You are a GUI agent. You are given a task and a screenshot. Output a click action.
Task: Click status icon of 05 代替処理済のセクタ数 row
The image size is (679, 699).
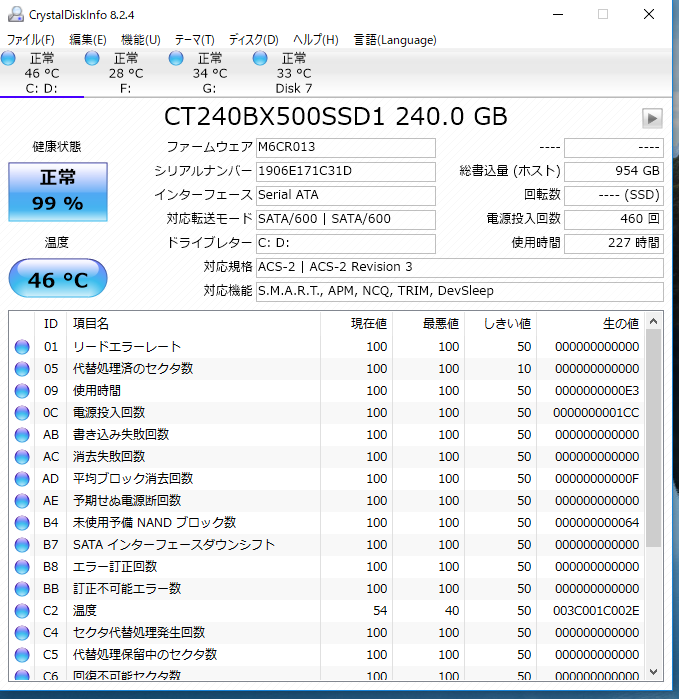(x=22, y=369)
